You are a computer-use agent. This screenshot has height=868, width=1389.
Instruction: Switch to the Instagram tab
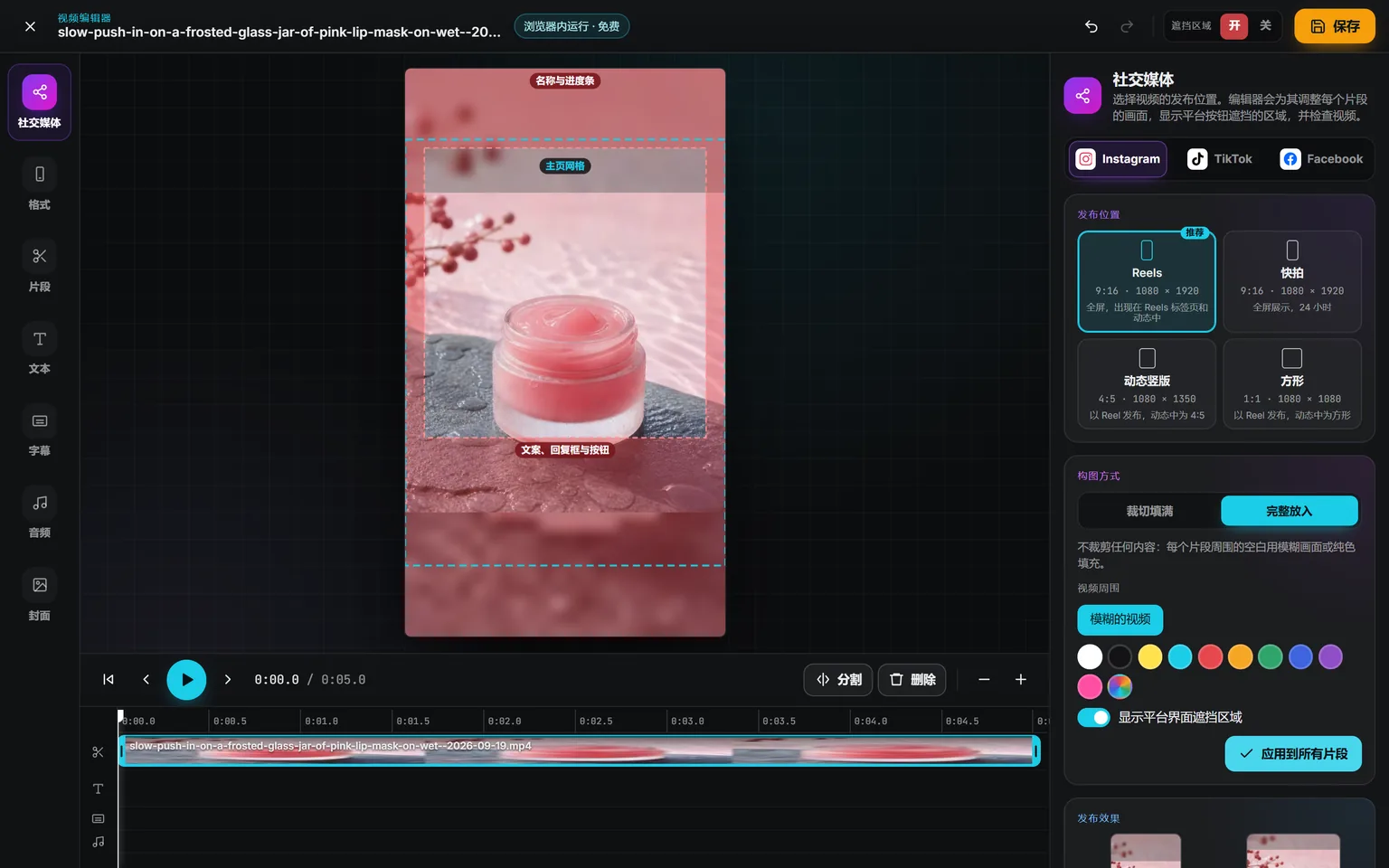tap(1119, 159)
